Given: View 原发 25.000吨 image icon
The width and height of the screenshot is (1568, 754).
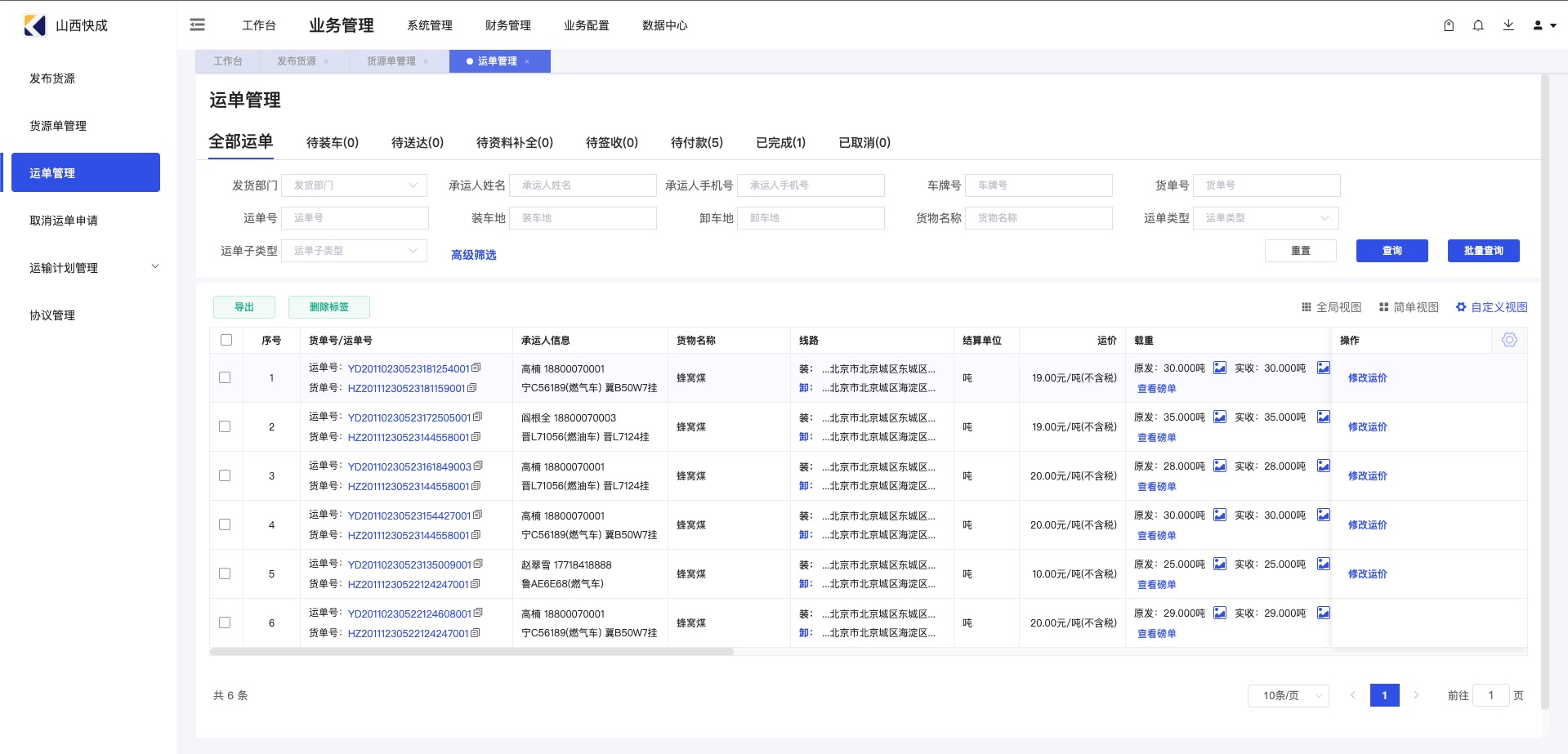Looking at the screenshot, I should click(1219, 564).
